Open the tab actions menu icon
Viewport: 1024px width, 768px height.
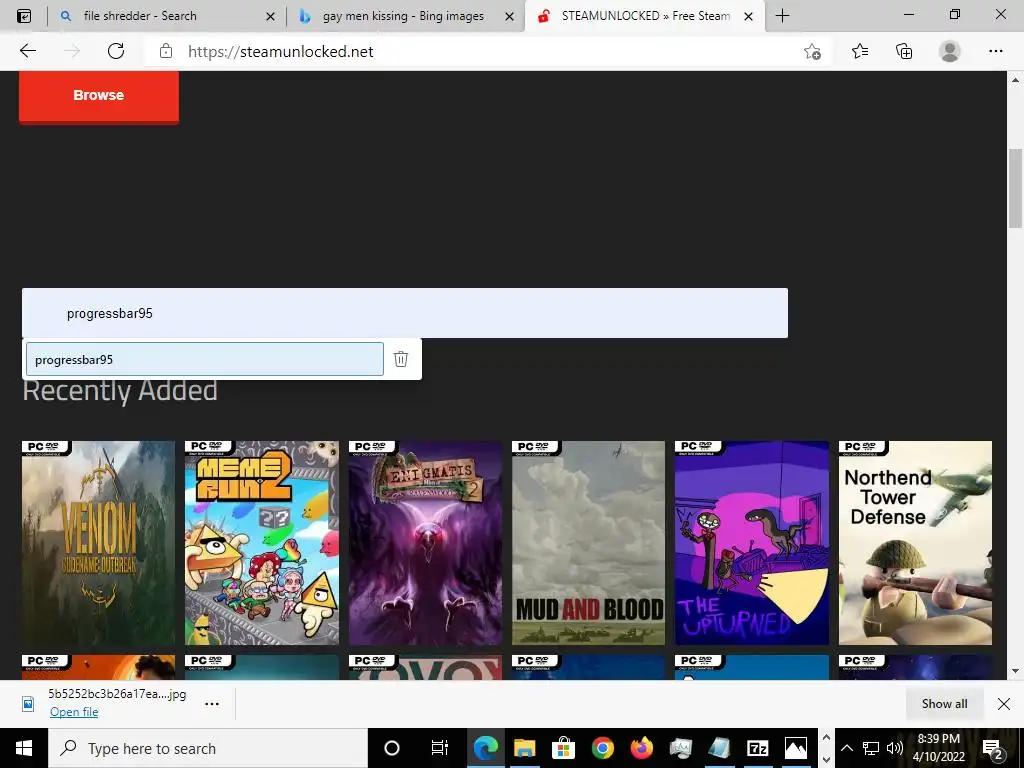(x=24, y=16)
